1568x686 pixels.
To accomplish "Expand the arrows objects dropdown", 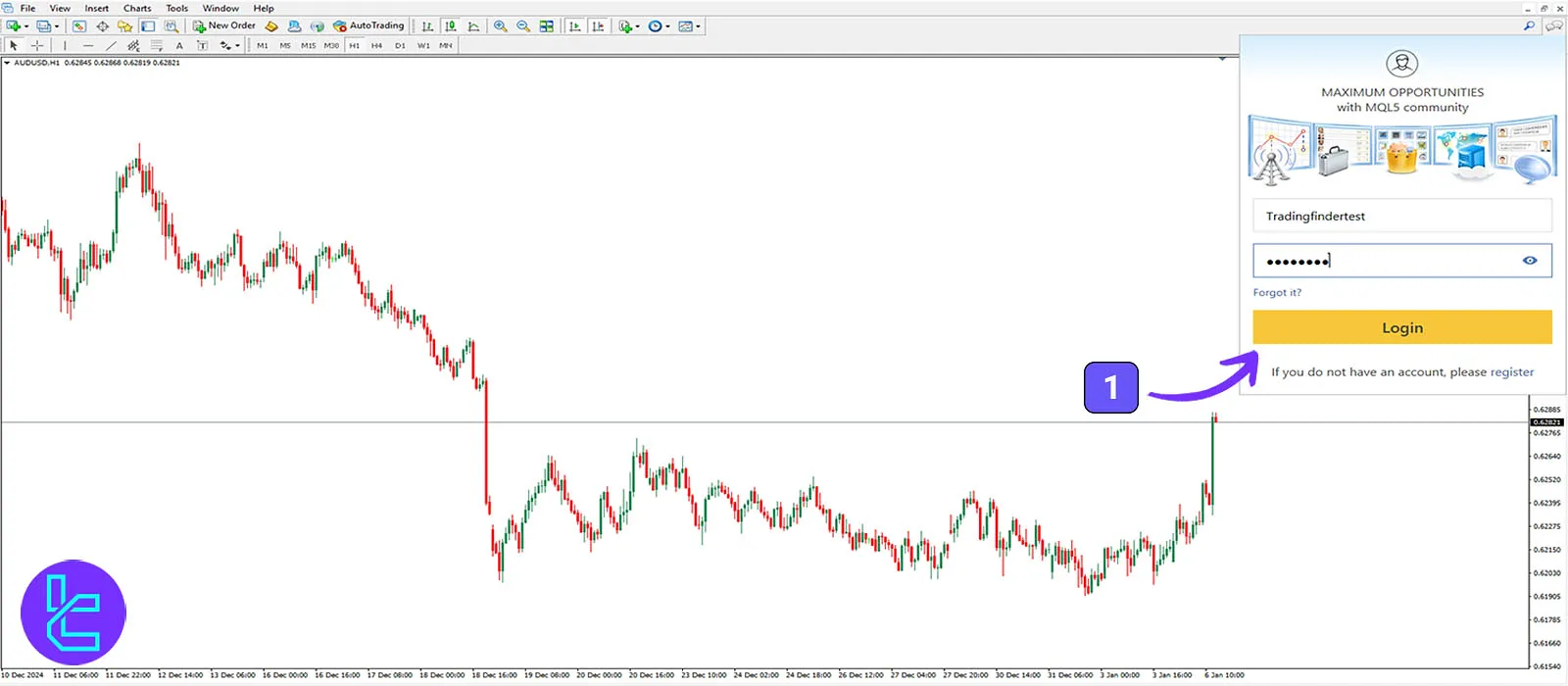I will (237, 46).
